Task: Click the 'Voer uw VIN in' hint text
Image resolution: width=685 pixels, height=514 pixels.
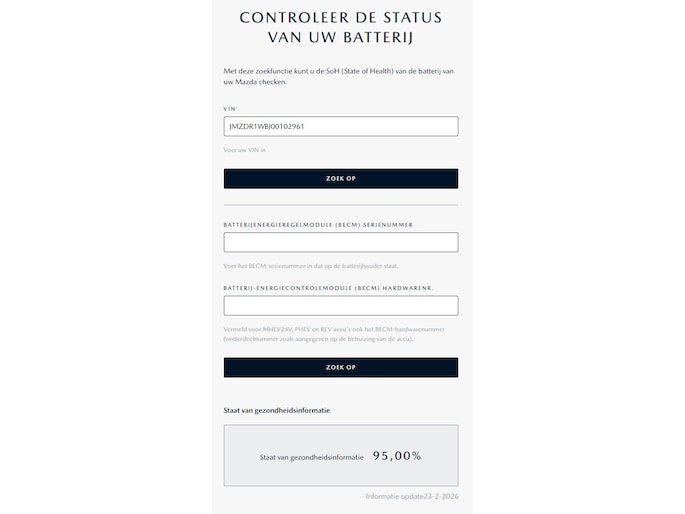Action: click(x=245, y=150)
